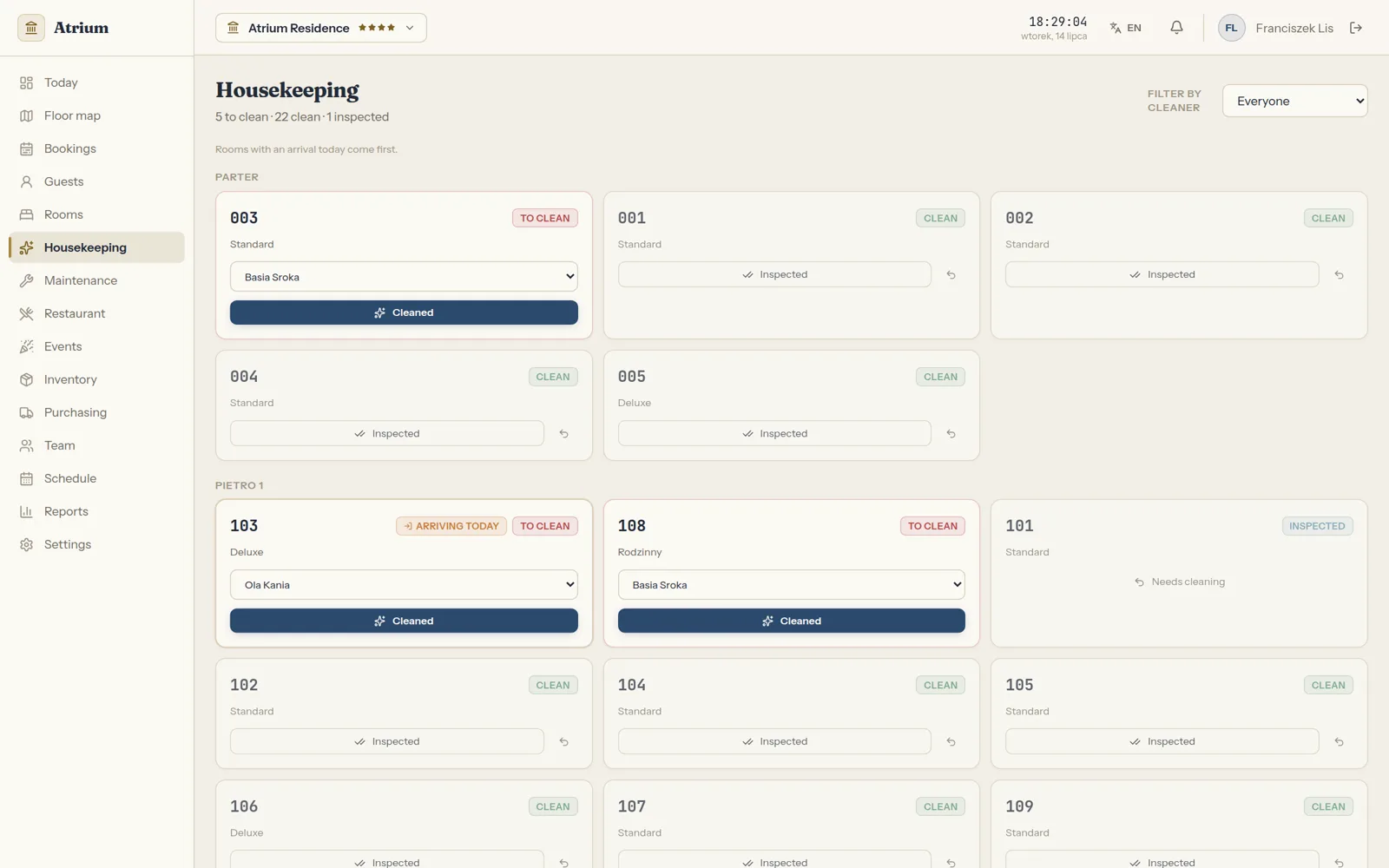1389x868 pixels.
Task: Click the ARRIVING TODAY badge on room 103
Action: tap(451, 526)
